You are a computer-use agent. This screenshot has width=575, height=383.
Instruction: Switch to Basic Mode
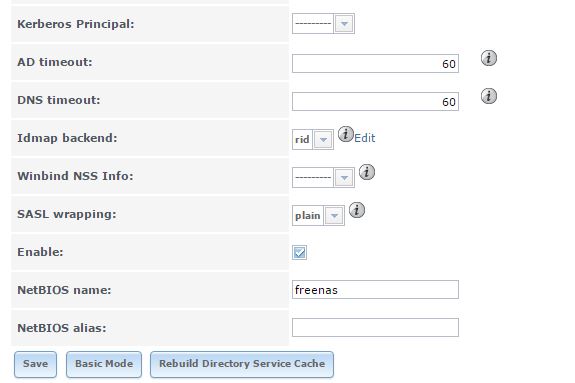tap(104, 364)
